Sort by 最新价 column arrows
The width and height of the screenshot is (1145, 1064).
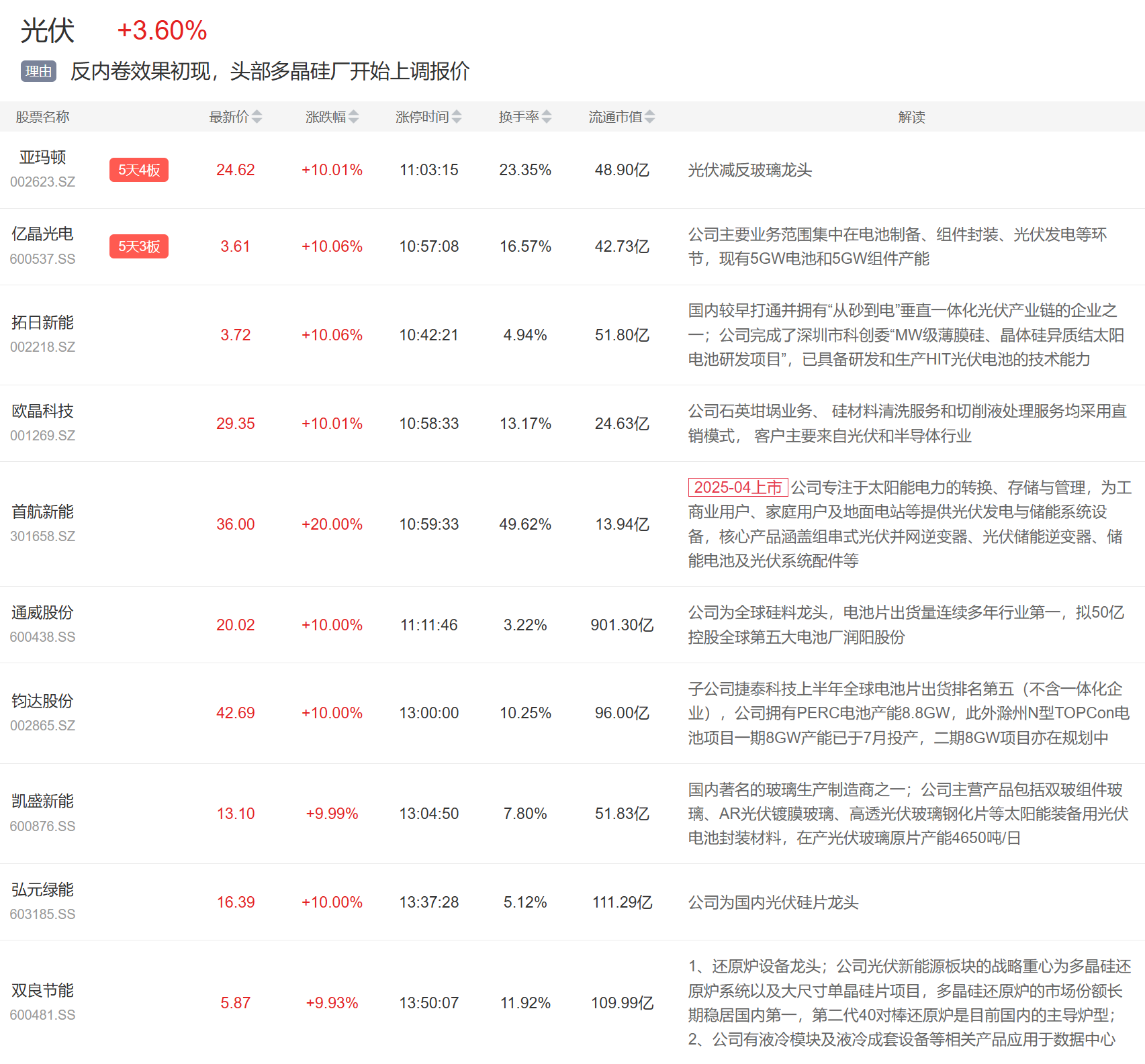(257, 117)
